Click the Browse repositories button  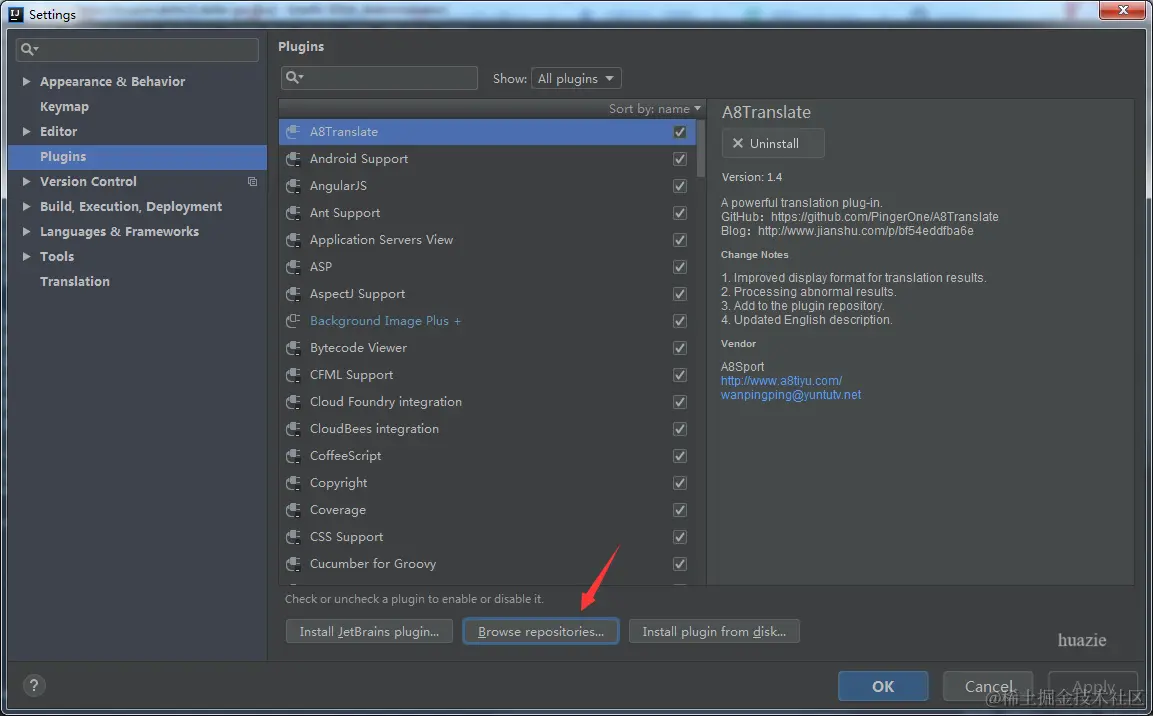point(540,631)
